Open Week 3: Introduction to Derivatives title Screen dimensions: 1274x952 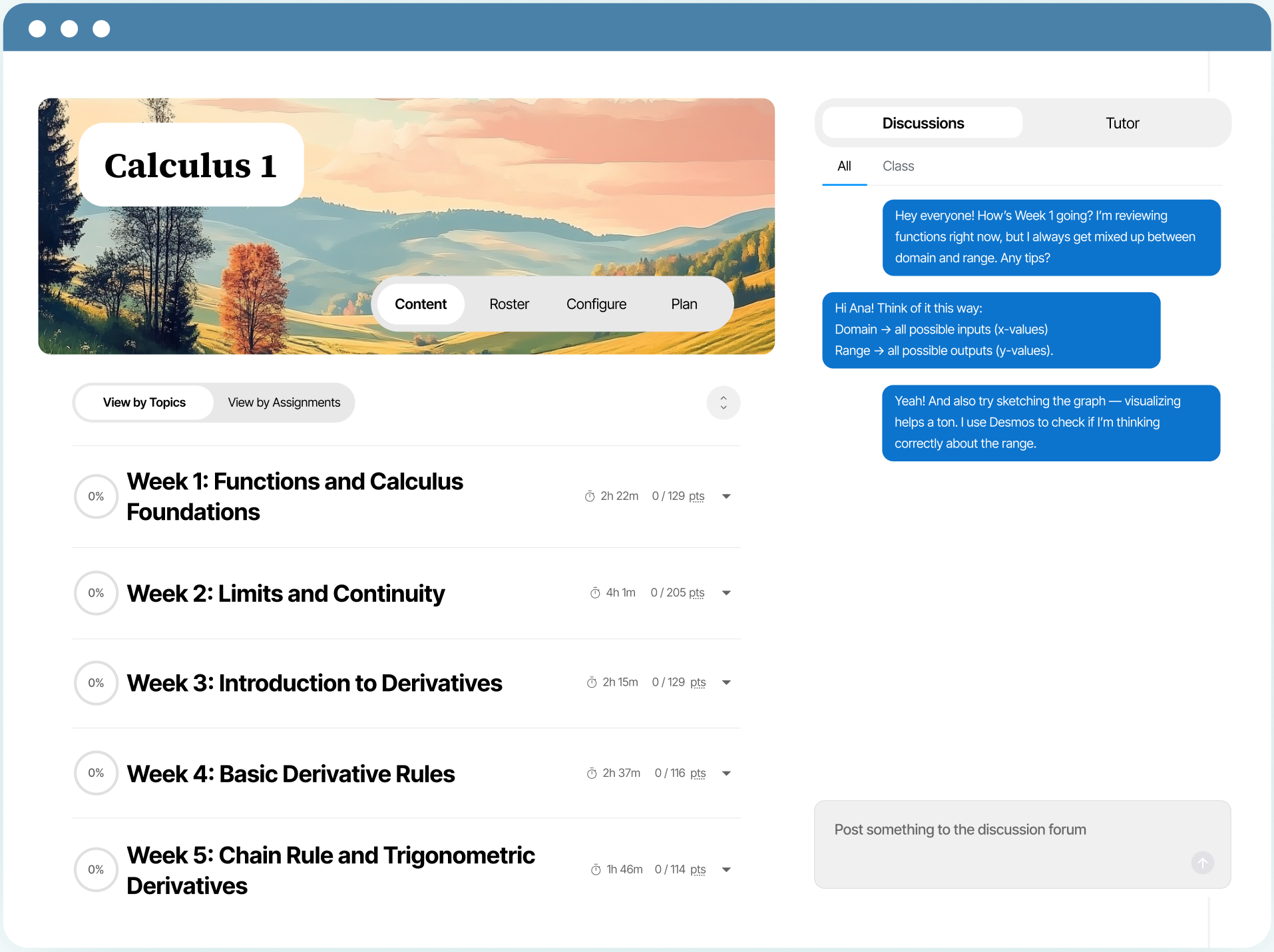tap(314, 683)
